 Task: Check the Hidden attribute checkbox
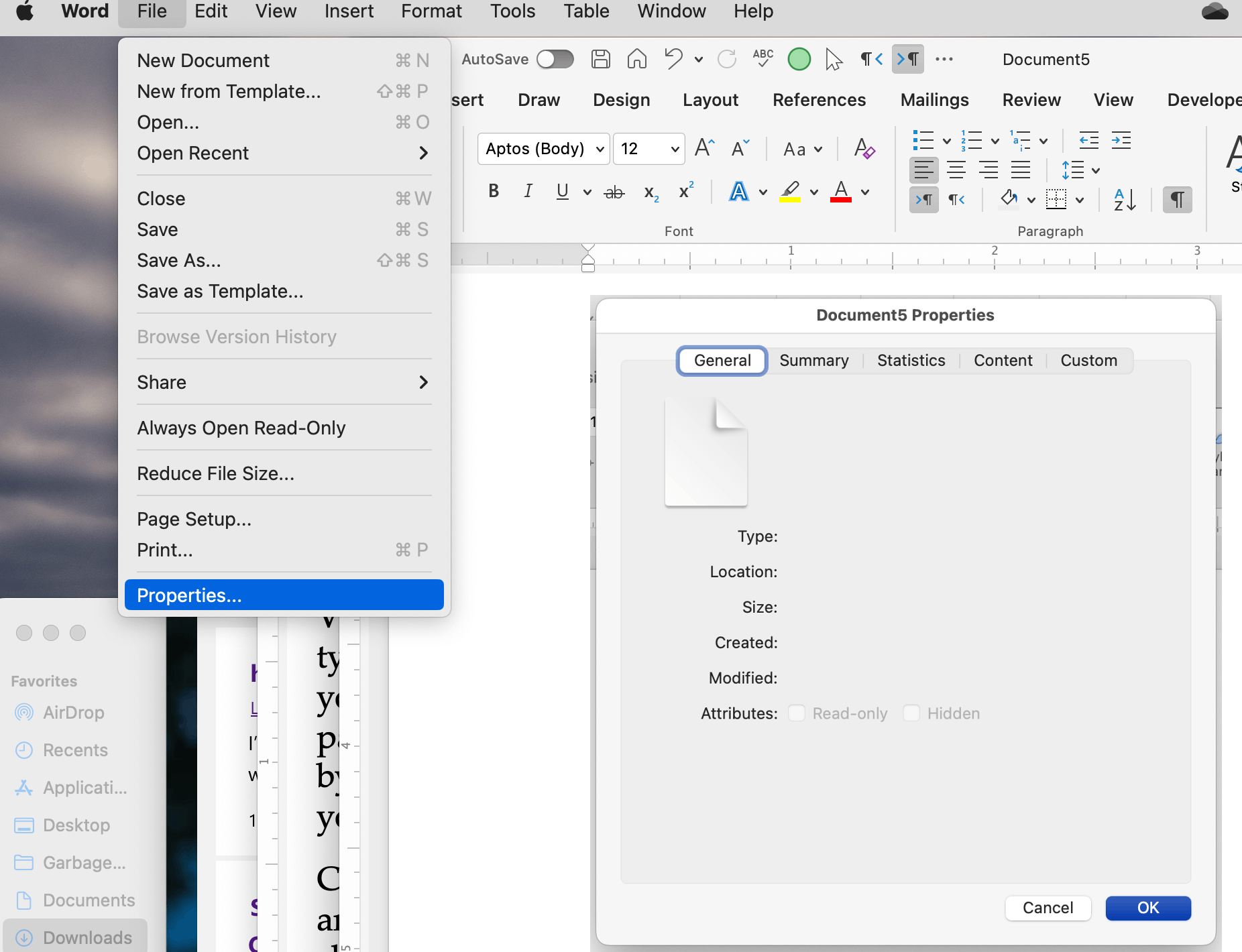point(911,713)
